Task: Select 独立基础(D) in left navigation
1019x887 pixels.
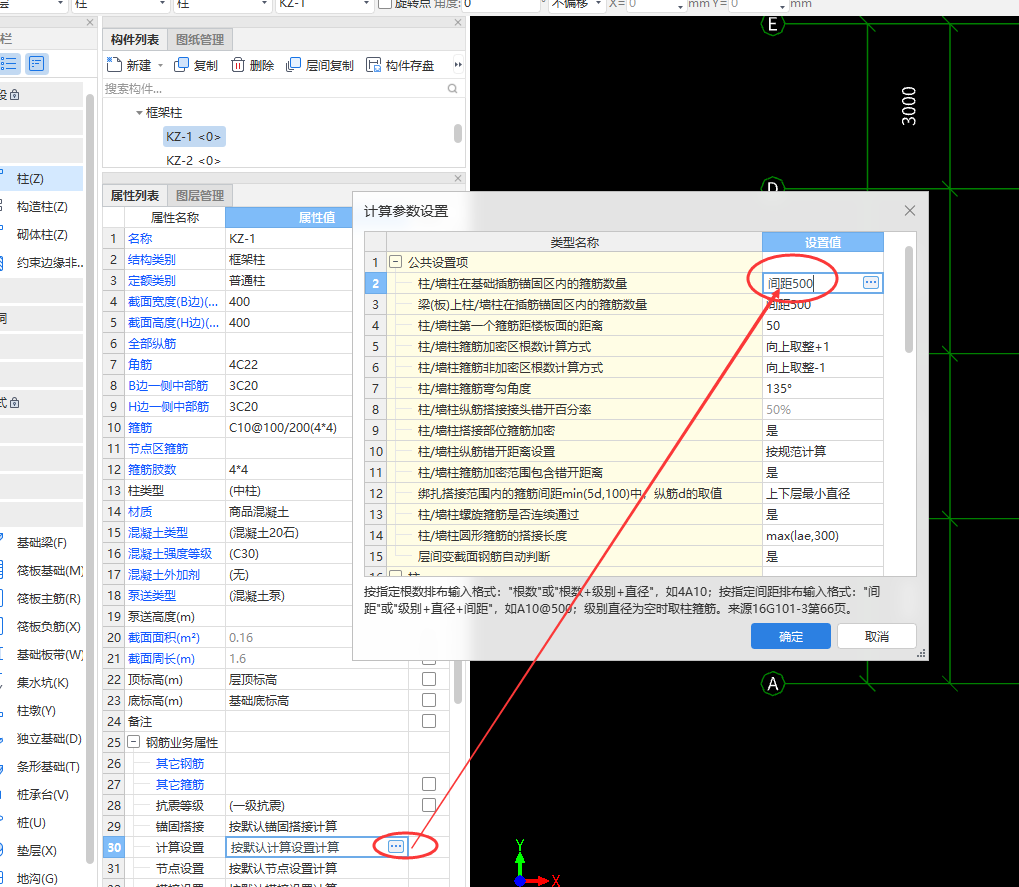Action: tap(42, 738)
